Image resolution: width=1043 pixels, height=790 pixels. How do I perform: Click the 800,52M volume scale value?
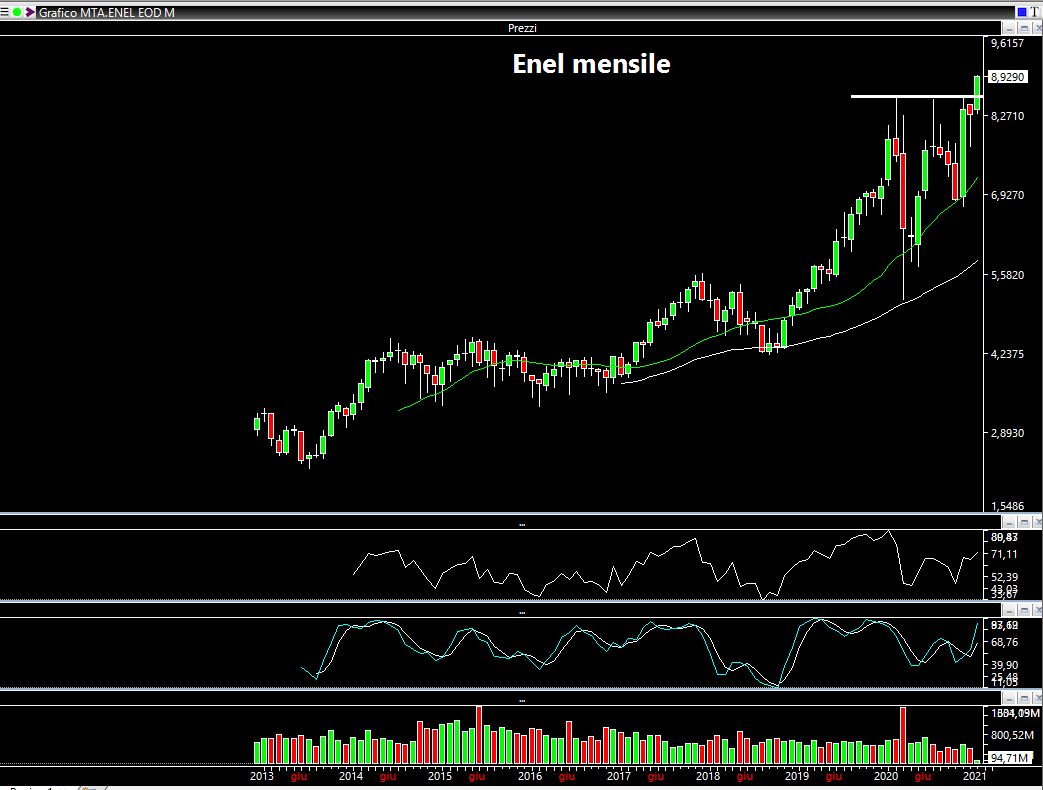(x=1010, y=735)
